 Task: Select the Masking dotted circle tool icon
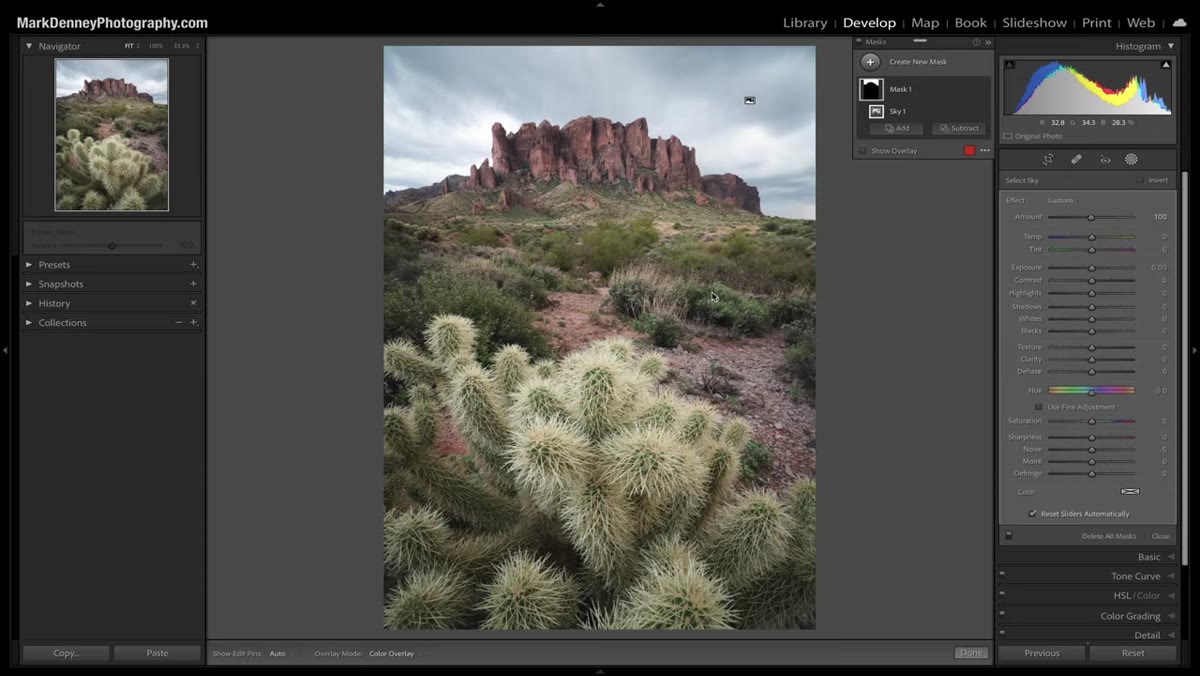pos(1131,159)
